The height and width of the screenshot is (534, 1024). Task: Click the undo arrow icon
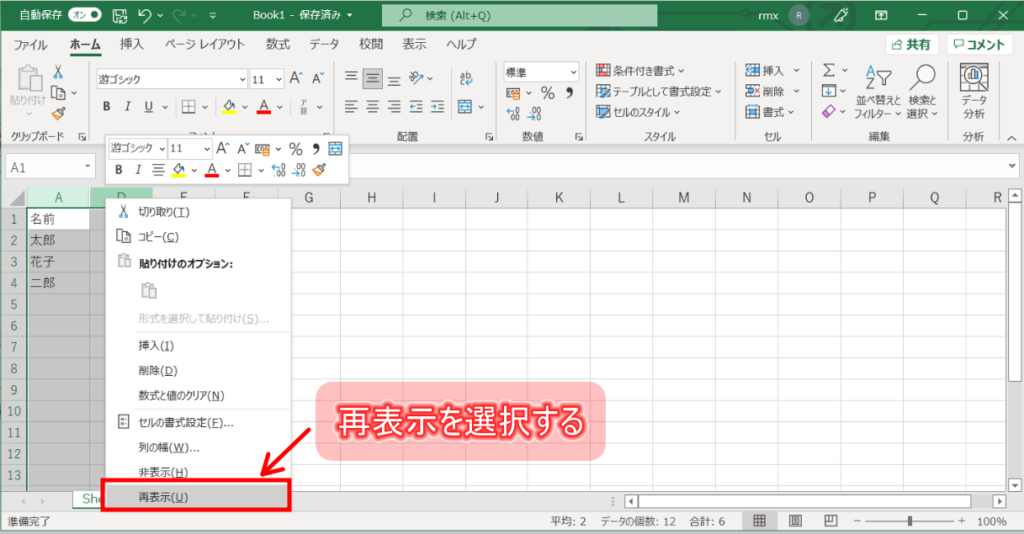coord(146,16)
